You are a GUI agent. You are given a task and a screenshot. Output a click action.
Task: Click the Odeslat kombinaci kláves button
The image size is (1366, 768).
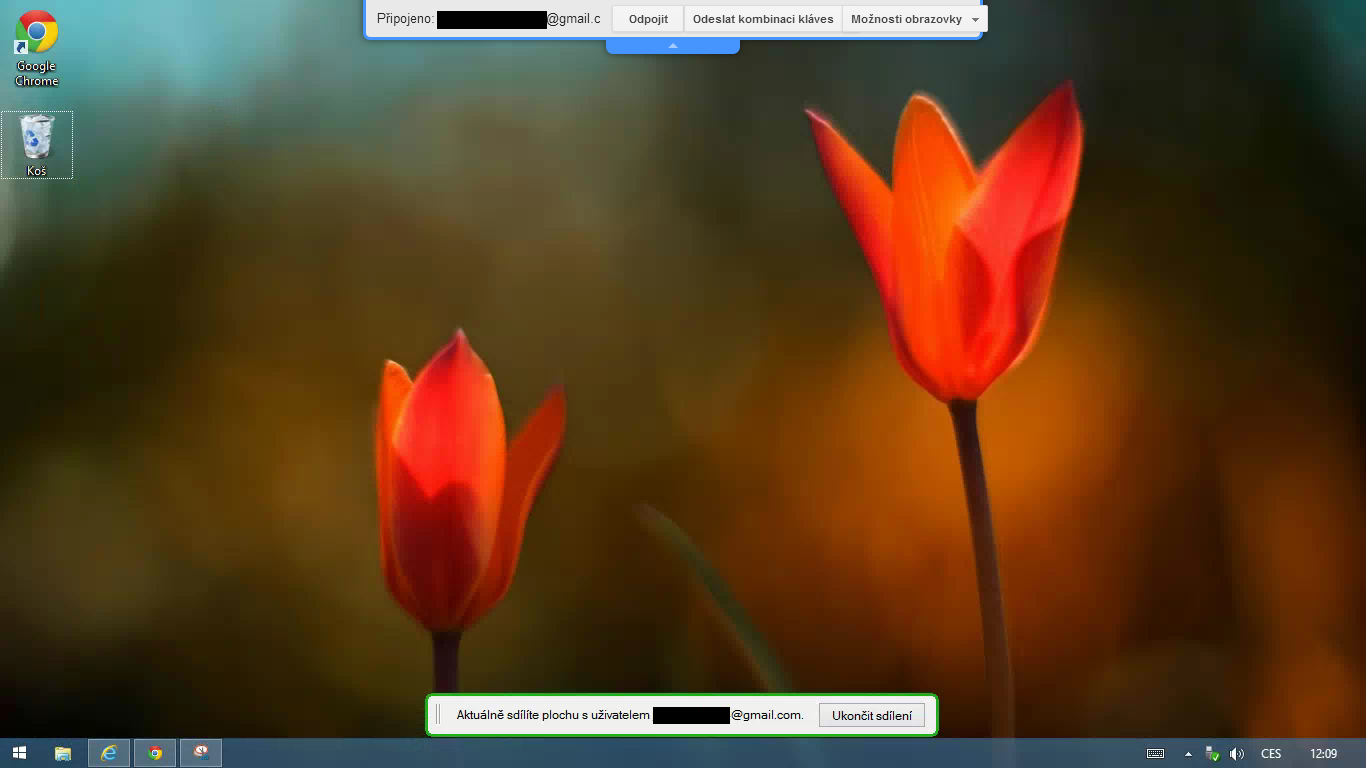click(x=762, y=18)
